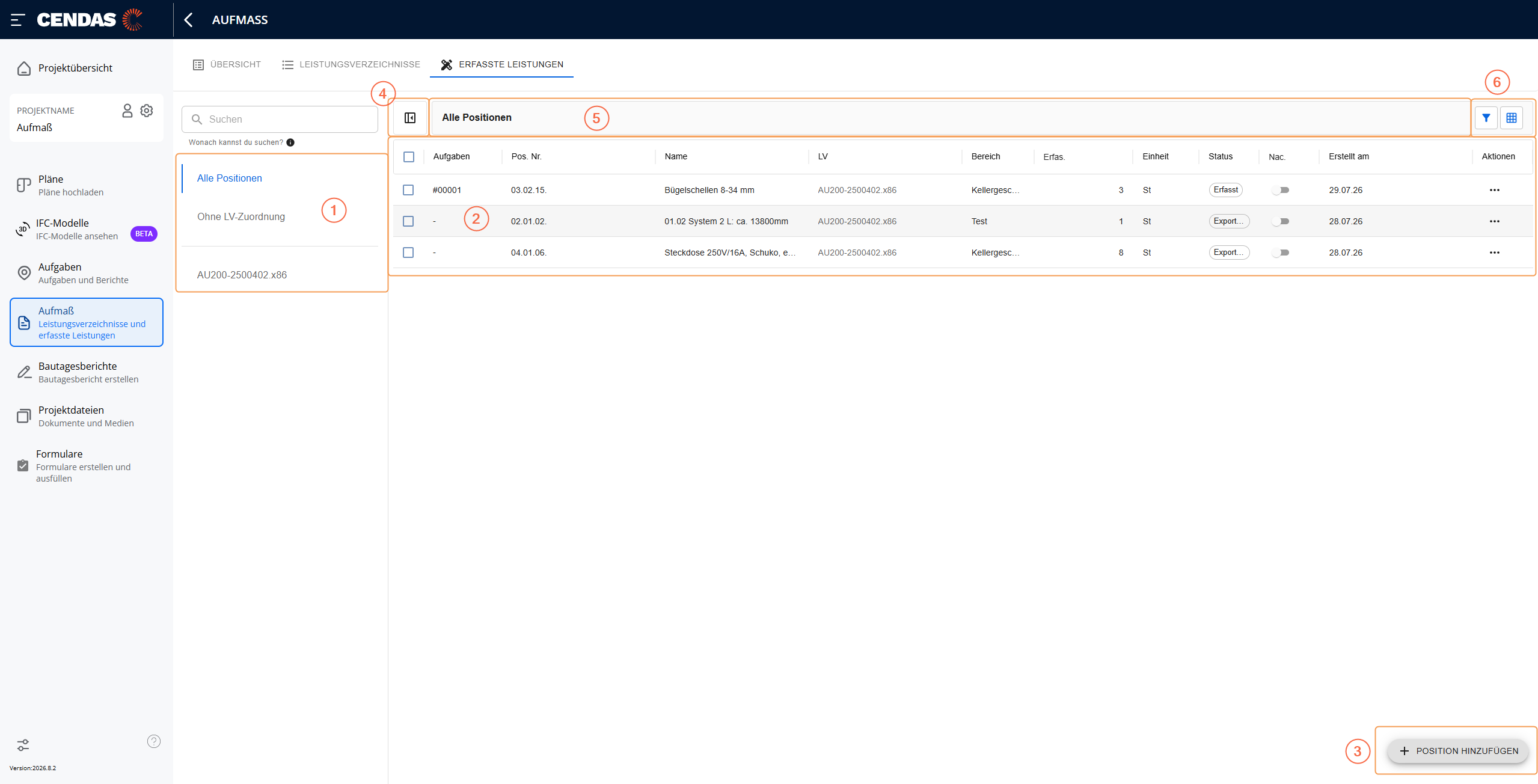Select Alle Positionen in the list

280,178
